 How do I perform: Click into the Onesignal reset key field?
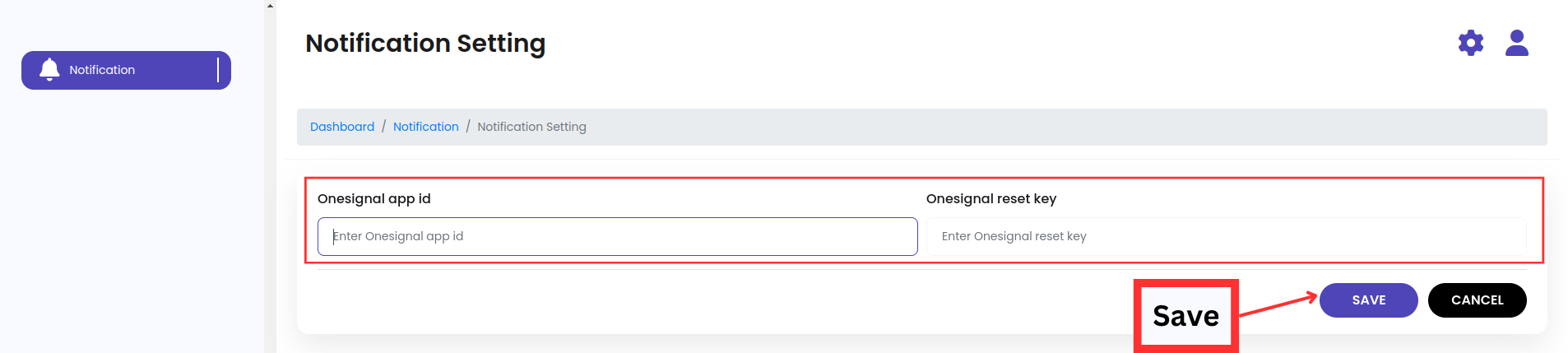pos(1226,237)
